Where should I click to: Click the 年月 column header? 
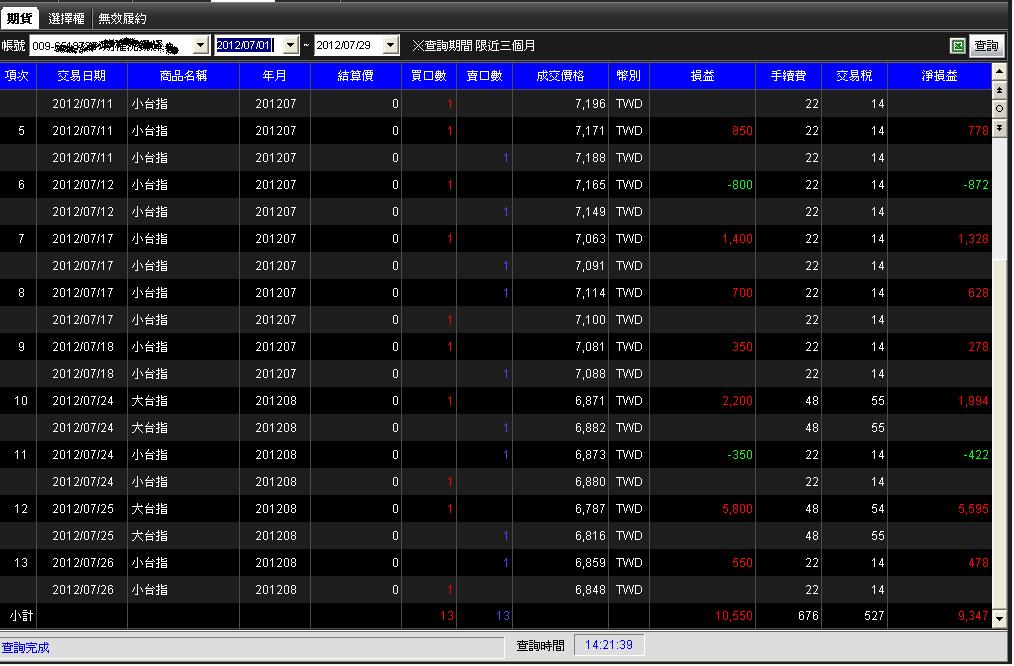[275, 76]
